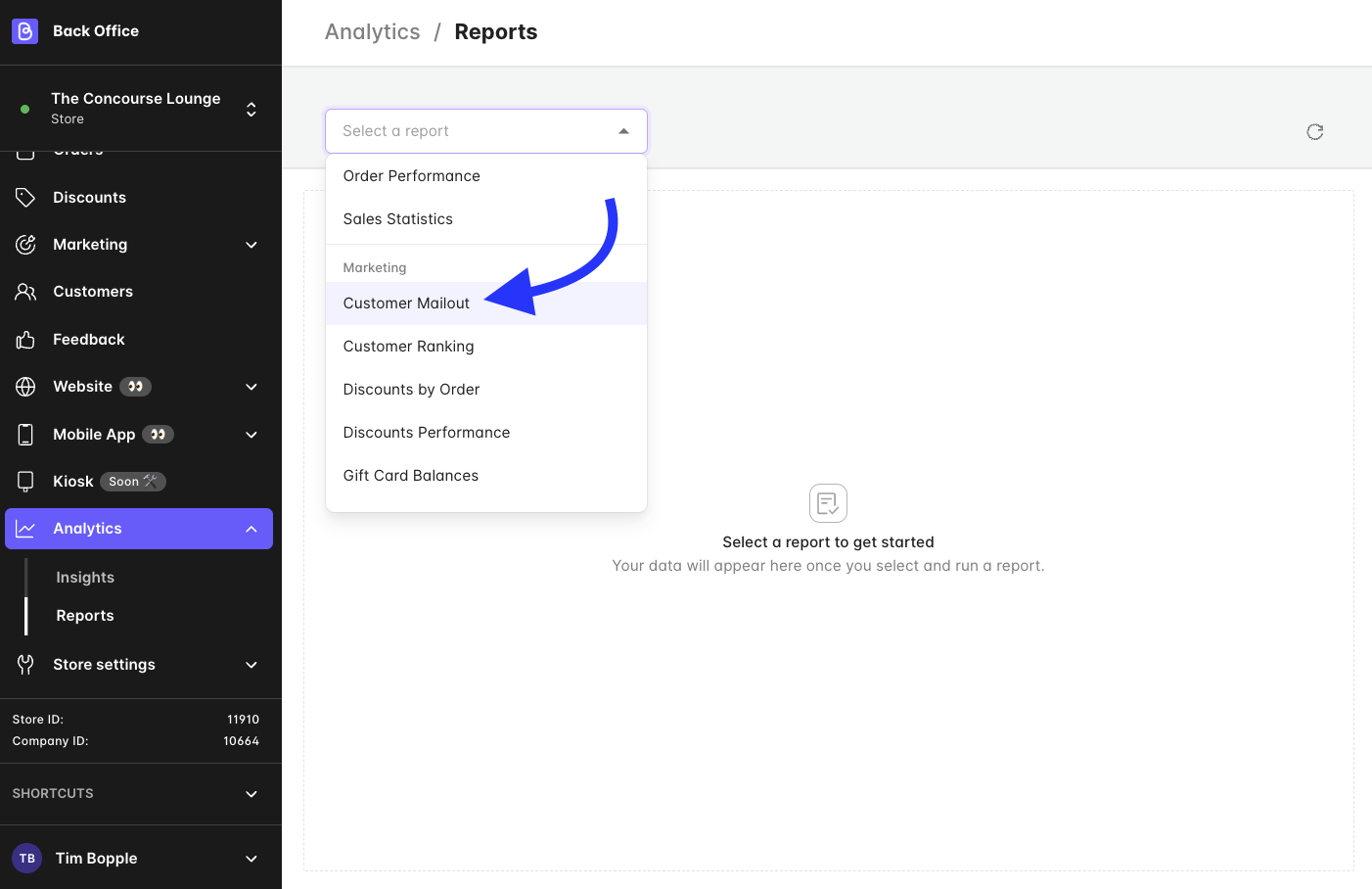Collapse the Analytics sidebar section

coord(252,529)
